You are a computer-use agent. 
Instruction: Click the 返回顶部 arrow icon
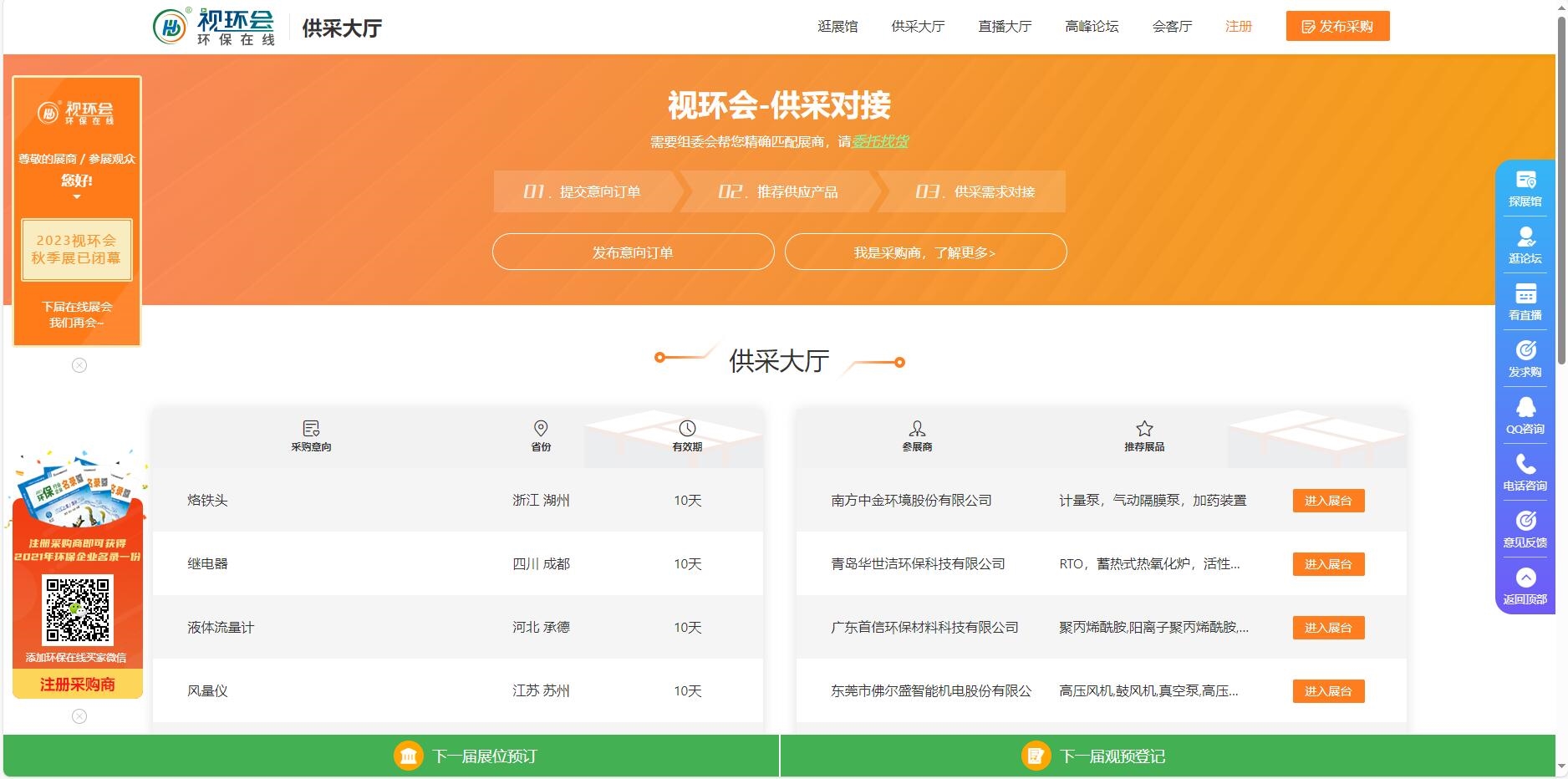(x=1525, y=578)
